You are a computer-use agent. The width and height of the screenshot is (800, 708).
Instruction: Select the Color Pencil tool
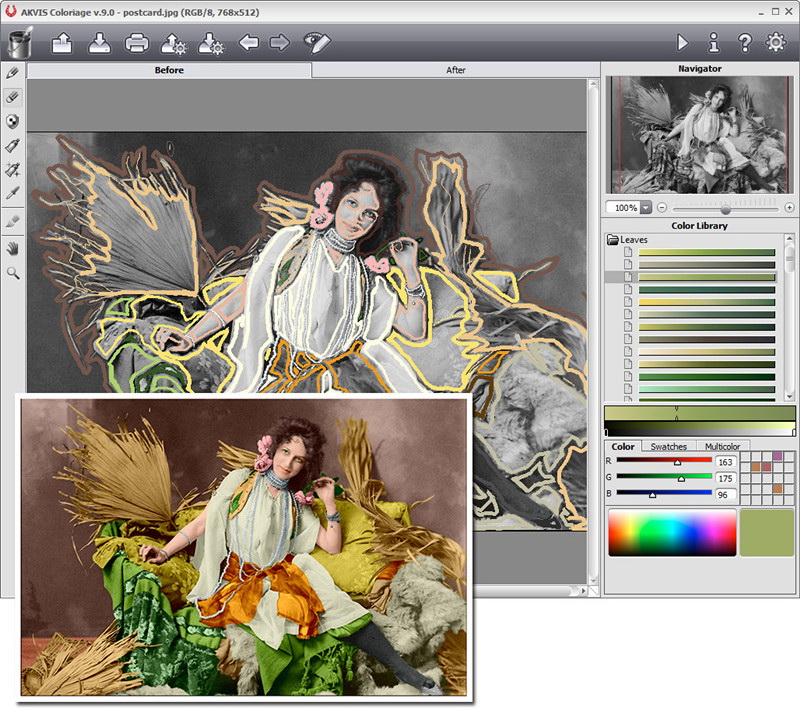pos(13,72)
